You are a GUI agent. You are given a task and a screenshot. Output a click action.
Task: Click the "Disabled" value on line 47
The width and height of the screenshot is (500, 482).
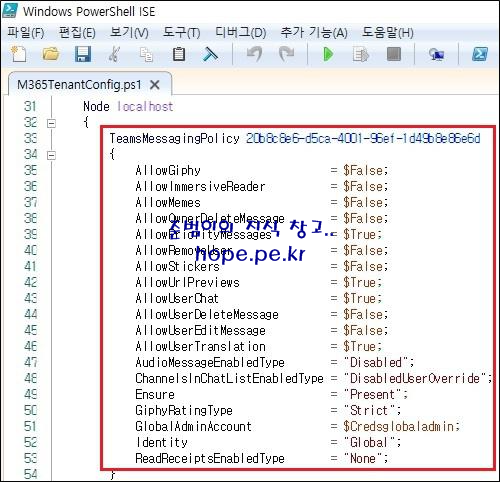point(377,362)
